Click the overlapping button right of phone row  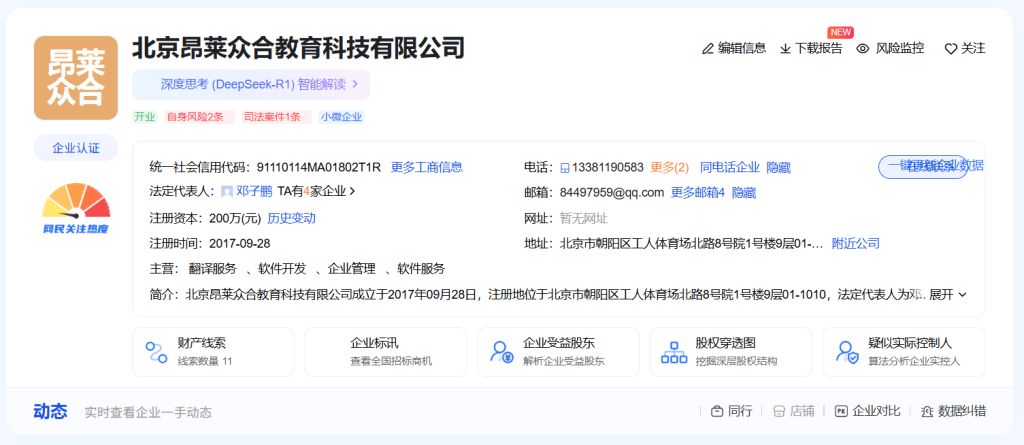(922, 167)
